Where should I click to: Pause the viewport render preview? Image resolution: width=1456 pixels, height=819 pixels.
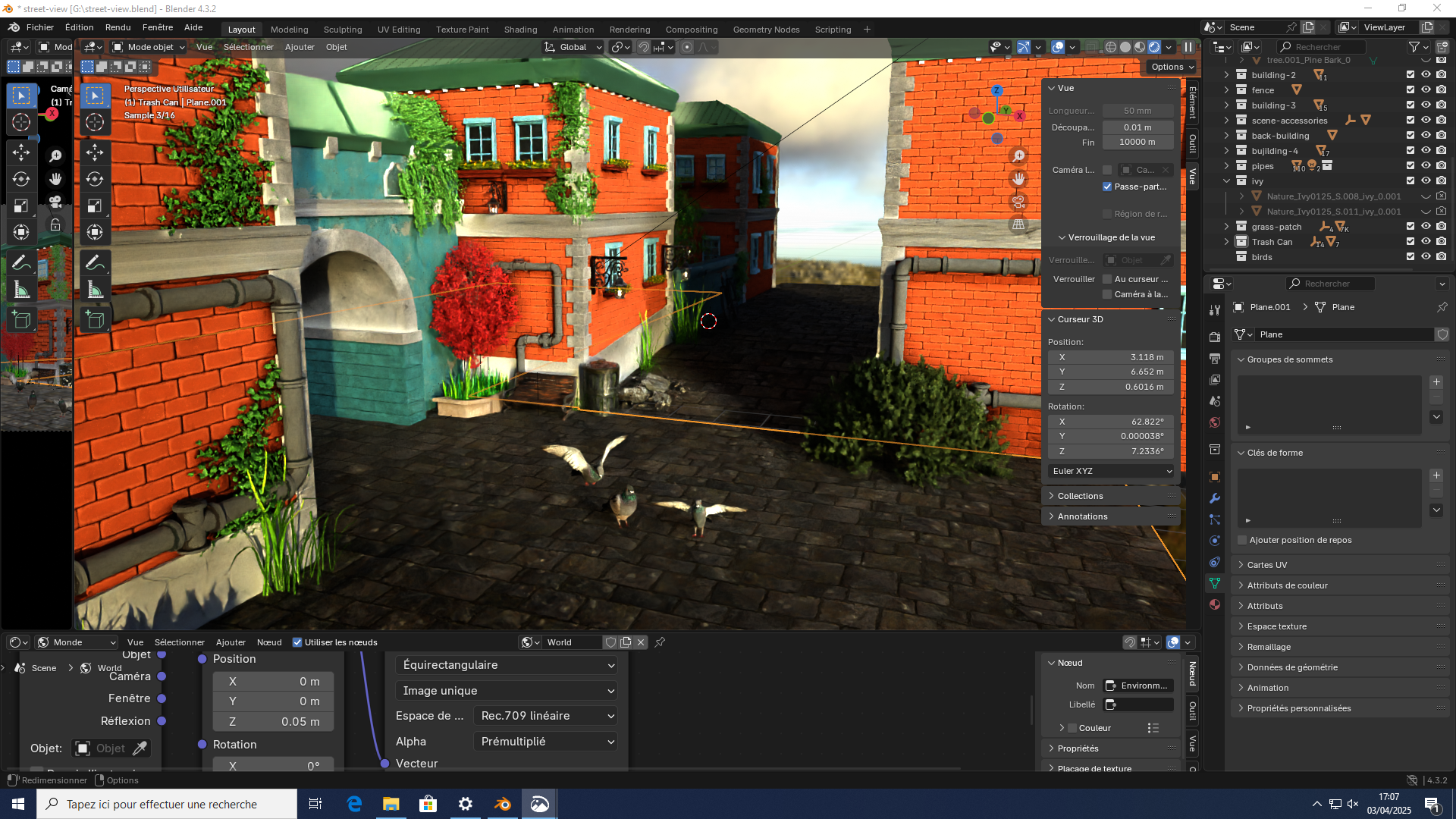pos(1188,47)
